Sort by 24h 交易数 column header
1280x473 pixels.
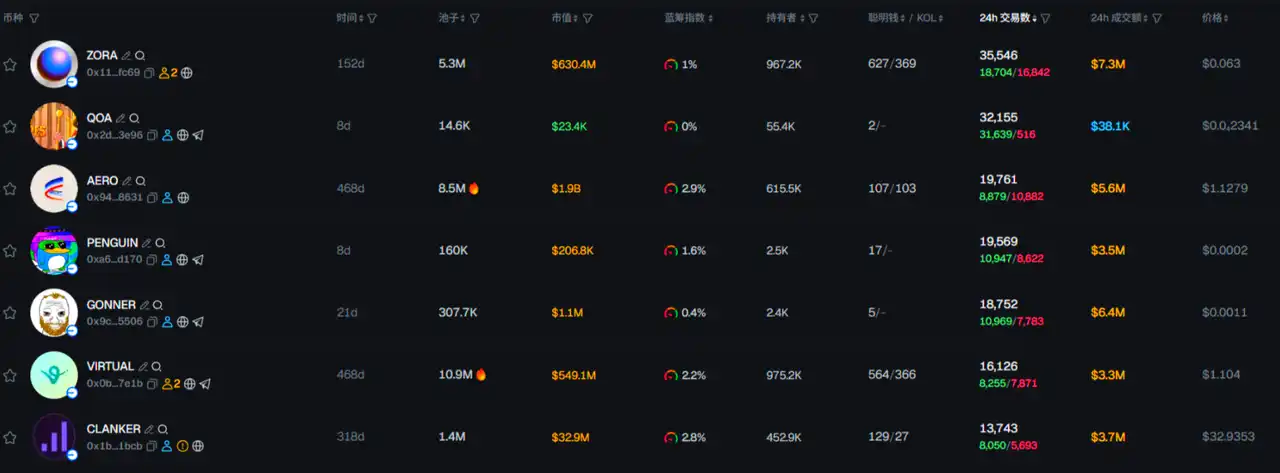pos(1006,18)
